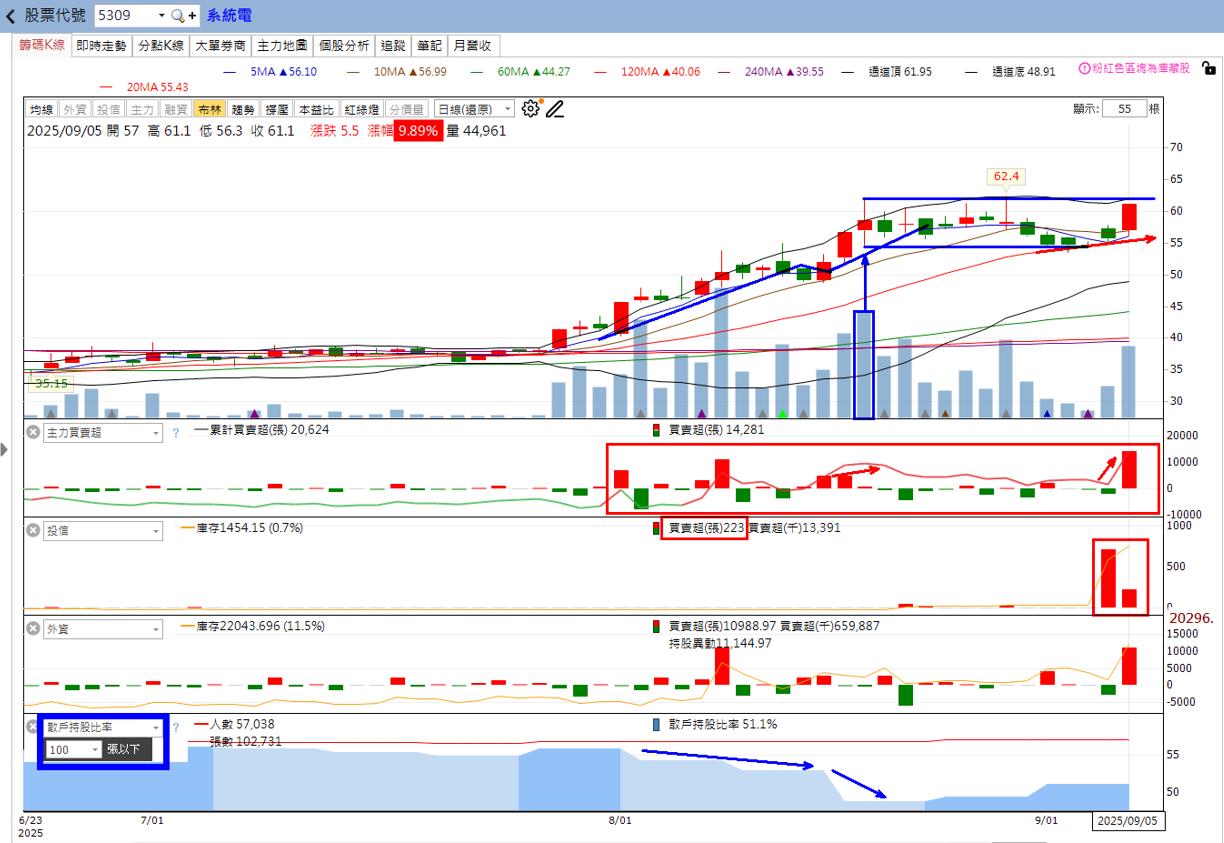
Task: Click the back chevron beside 股票代號
Action: [10, 16]
